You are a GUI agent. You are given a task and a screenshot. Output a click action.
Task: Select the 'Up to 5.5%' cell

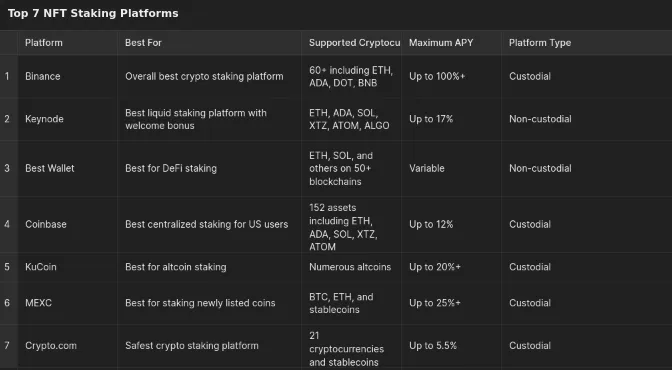pyautogui.click(x=451, y=346)
